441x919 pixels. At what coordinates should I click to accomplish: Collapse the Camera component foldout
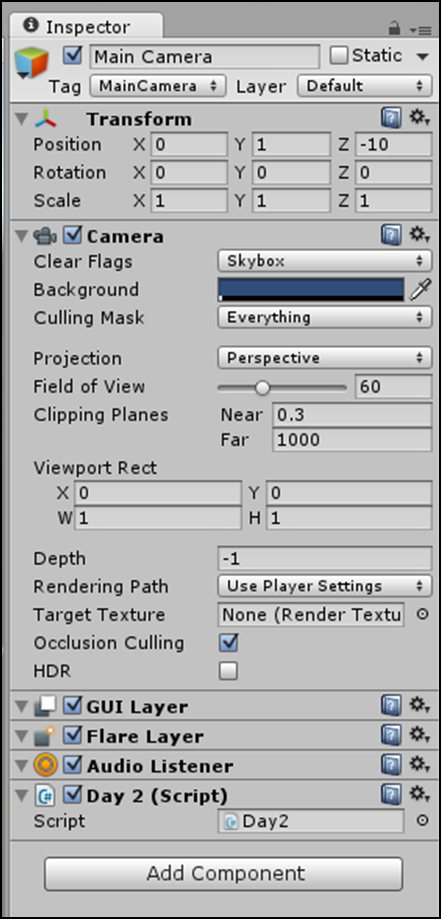22,236
